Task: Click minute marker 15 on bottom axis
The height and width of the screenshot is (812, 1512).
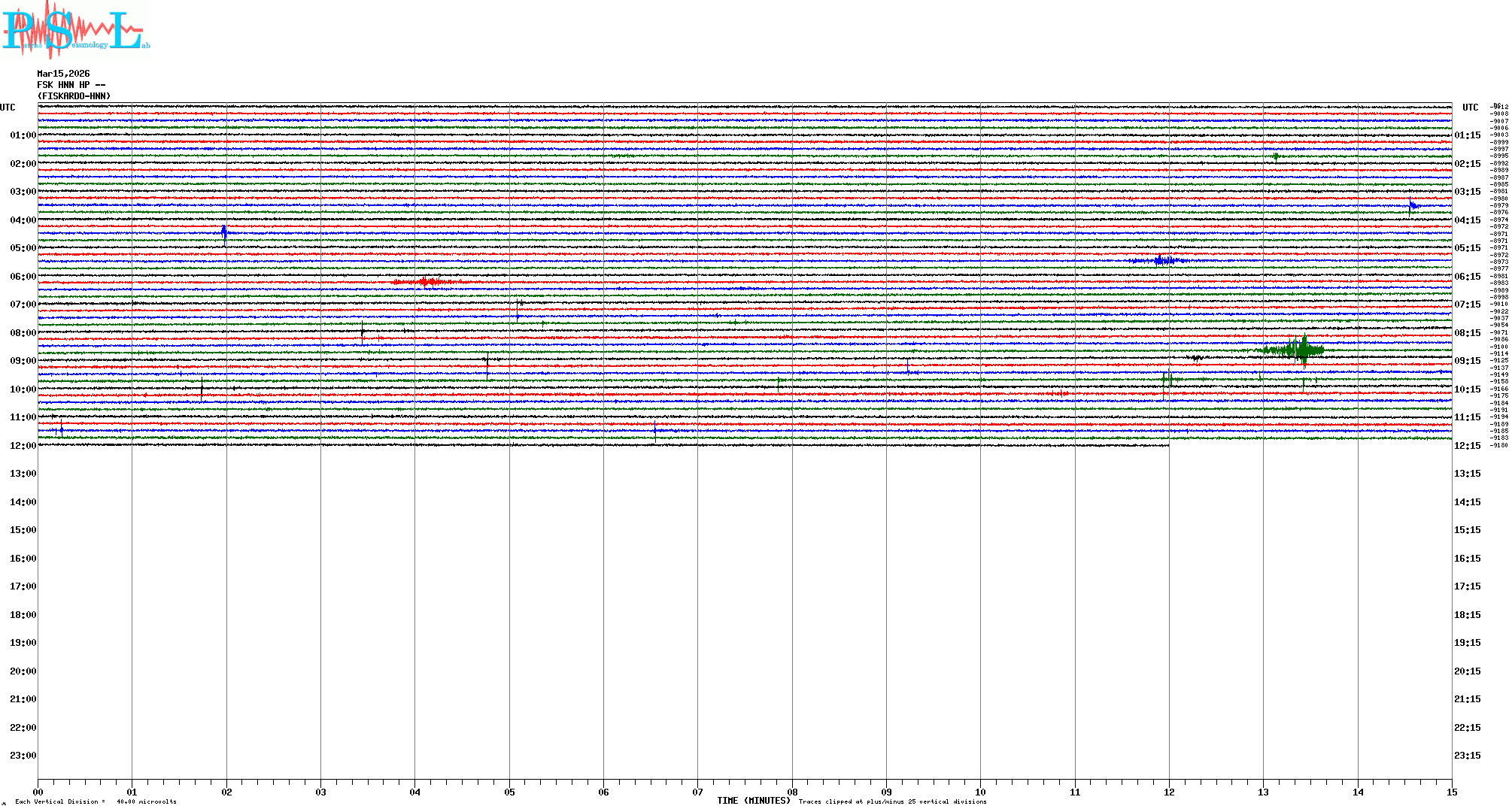Action: pyautogui.click(x=1452, y=792)
